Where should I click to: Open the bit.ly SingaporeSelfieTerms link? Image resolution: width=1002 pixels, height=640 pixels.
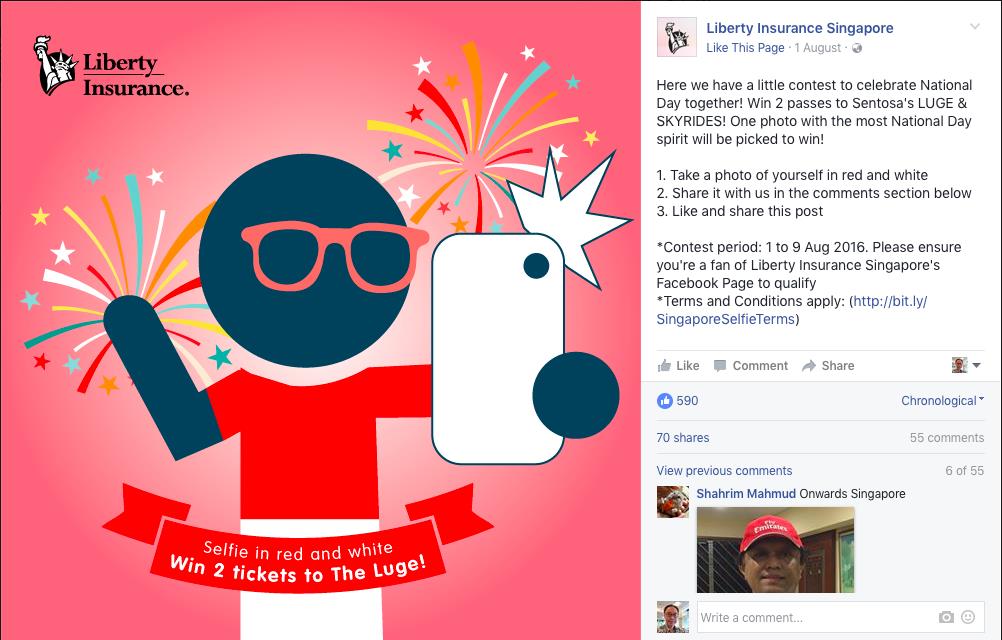[792, 310]
